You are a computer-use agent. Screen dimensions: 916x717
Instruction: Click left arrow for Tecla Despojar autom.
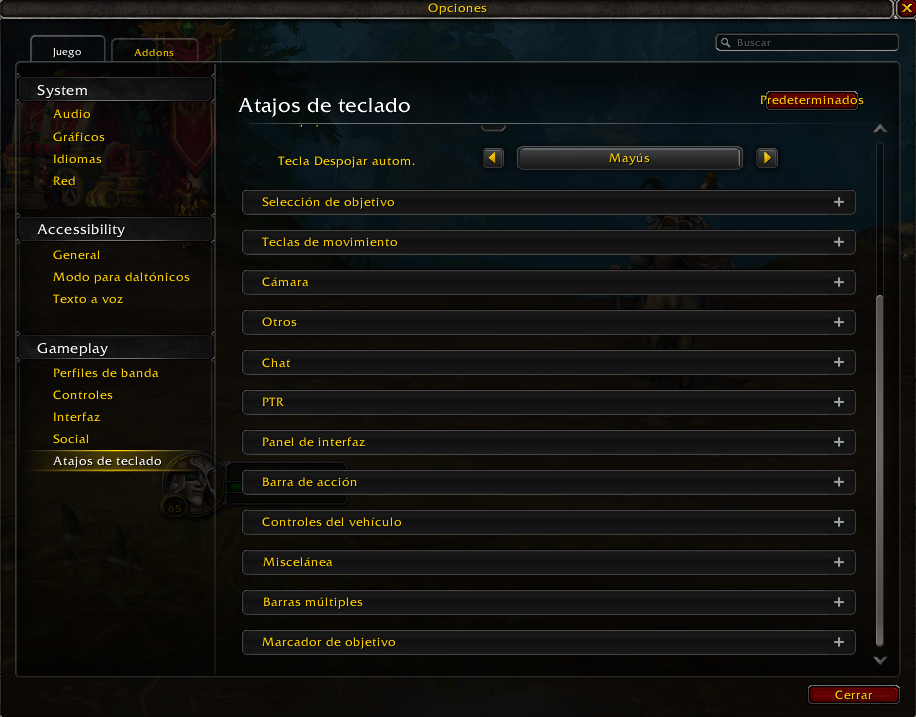click(493, 158)
